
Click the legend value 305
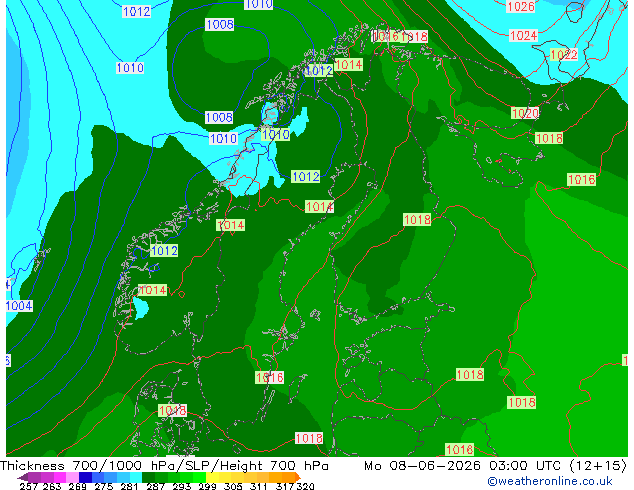point(233,486)
